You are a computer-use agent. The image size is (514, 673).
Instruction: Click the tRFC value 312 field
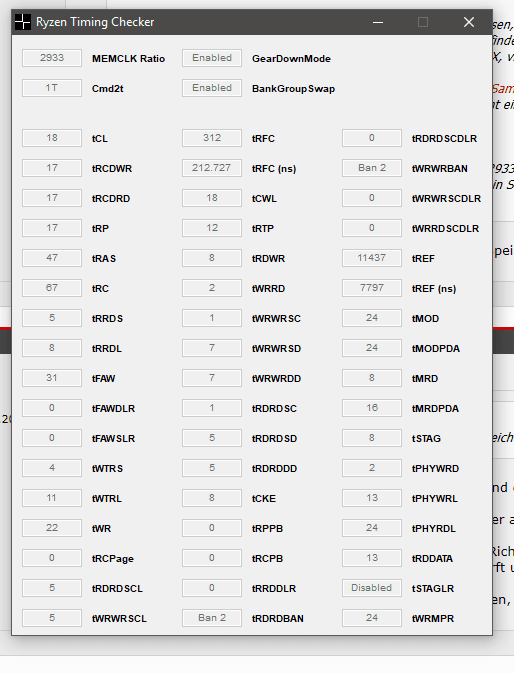click(212, 138)
